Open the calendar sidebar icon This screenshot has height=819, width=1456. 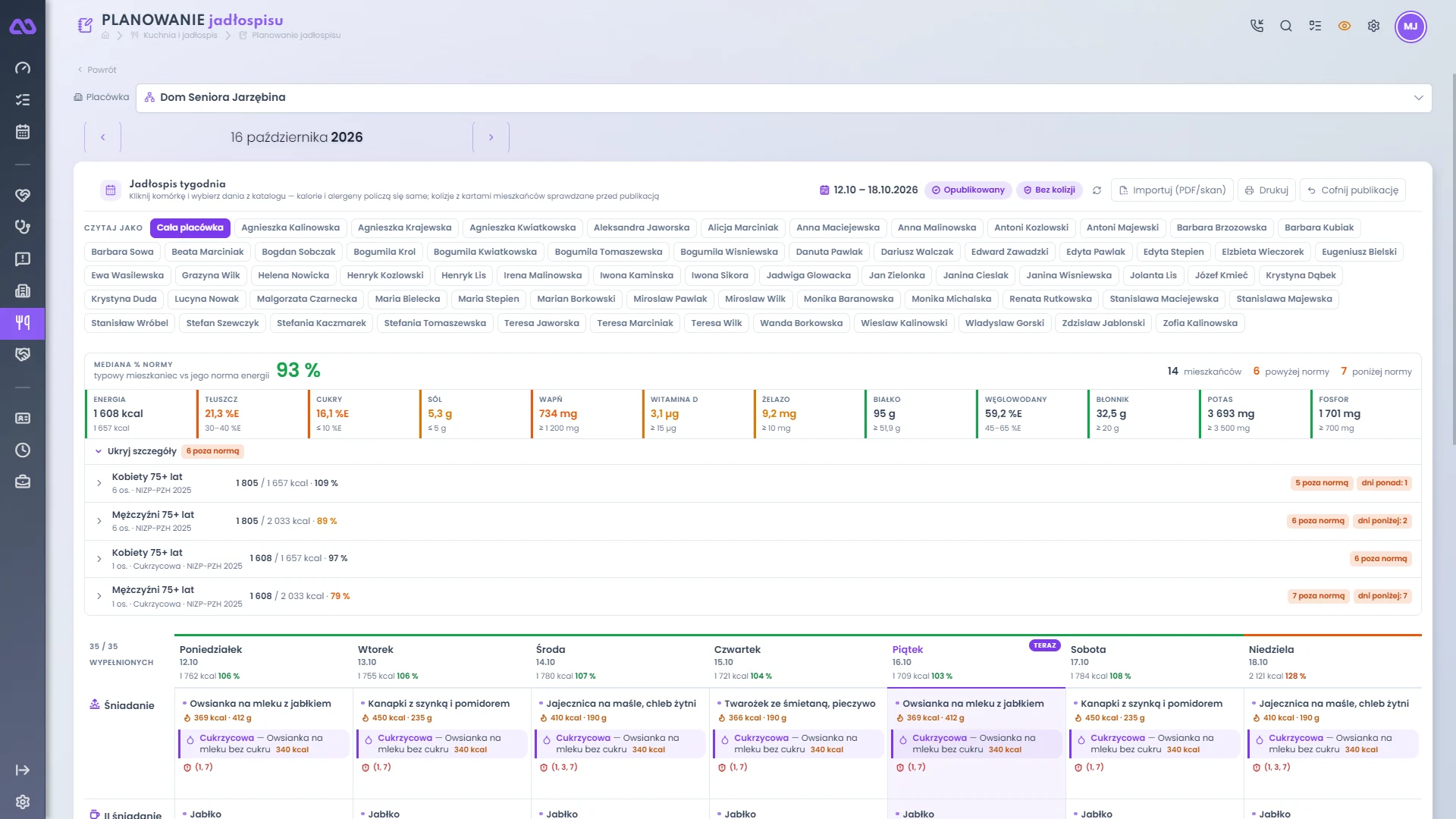[23, 132]
